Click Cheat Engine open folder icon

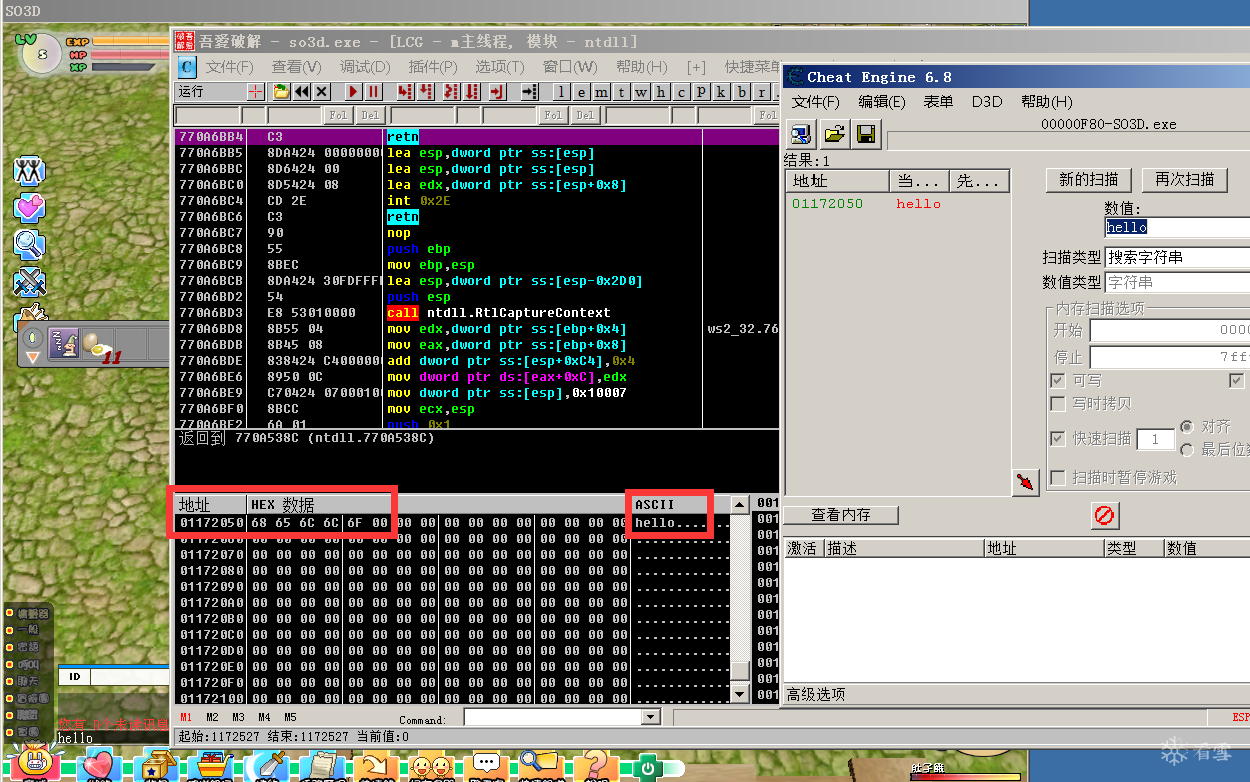(x=833, y=133)
